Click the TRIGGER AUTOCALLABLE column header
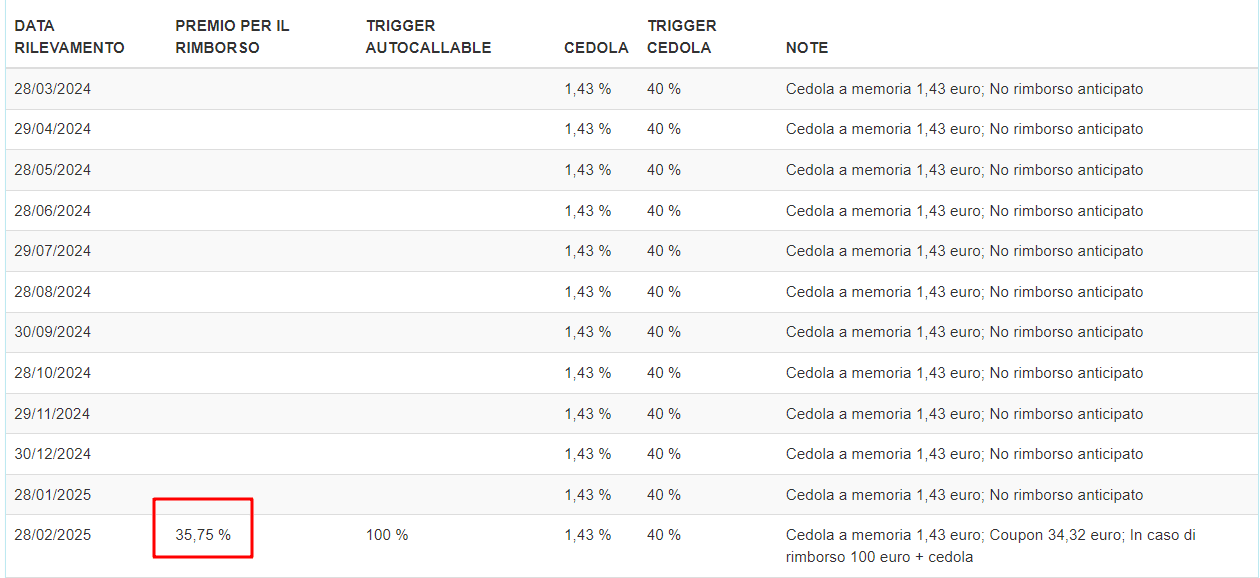The width and height of the screenshot is (1260, 578). click(x=428, y=37)
